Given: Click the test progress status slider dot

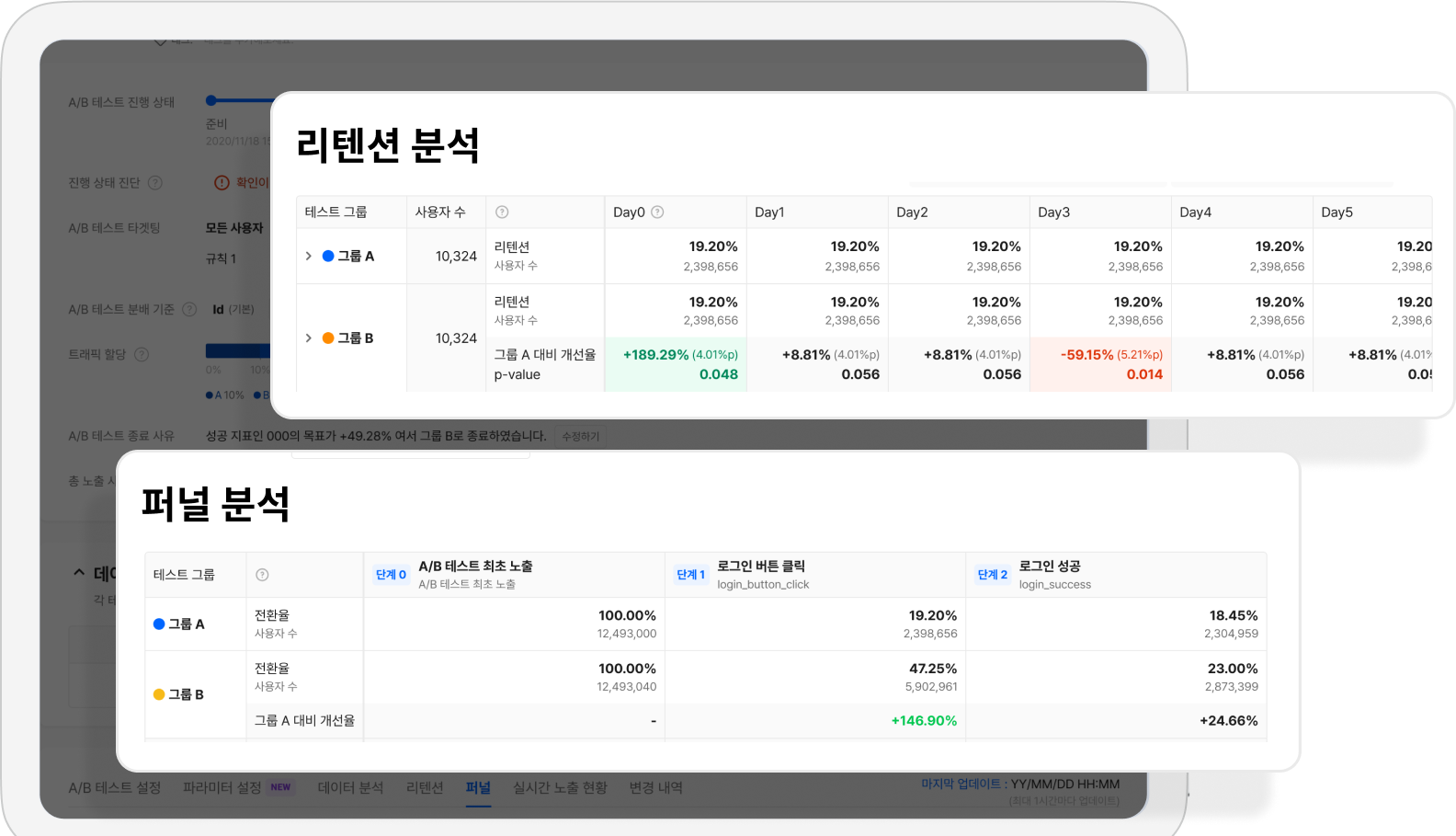Looking at the screenshot, I should (x=211, y=100).
